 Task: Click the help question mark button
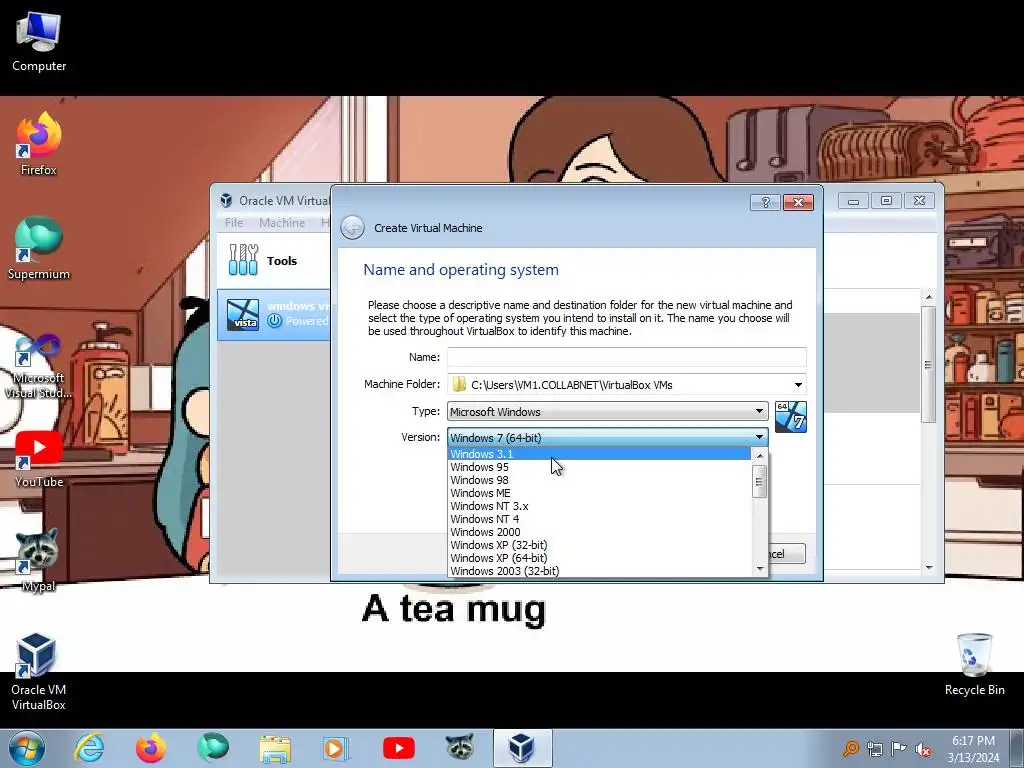coord(765,202)
